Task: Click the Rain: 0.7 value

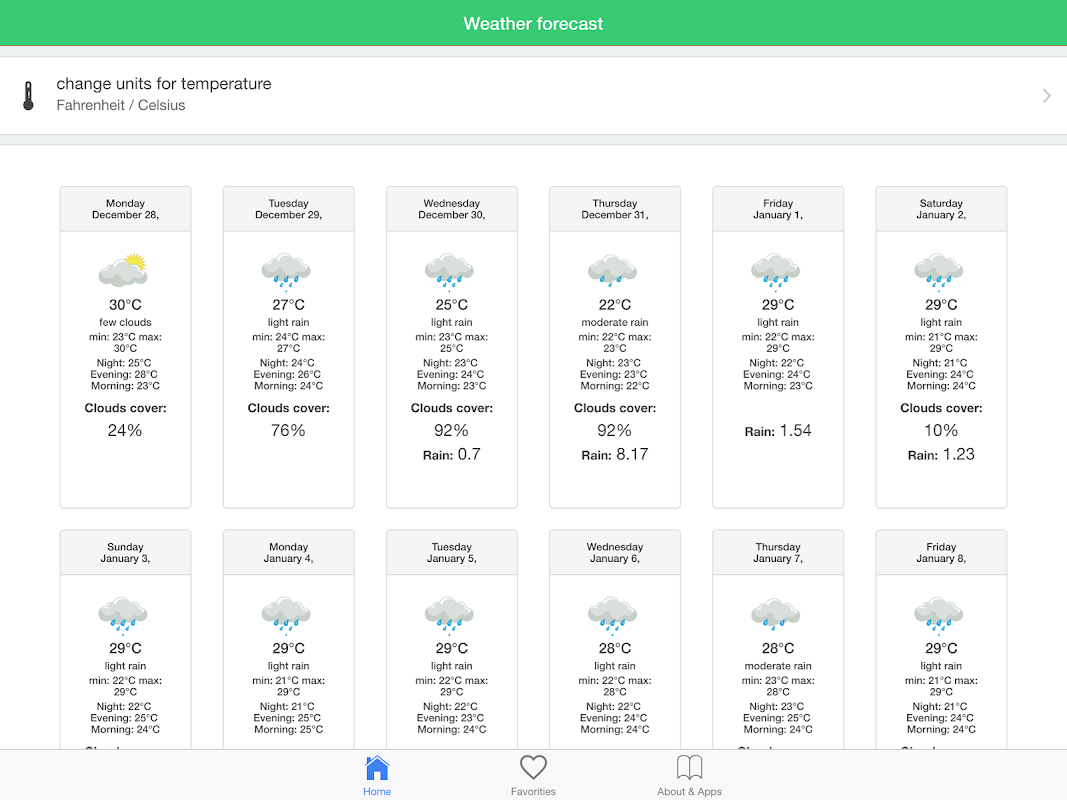Action: [452, 454]
